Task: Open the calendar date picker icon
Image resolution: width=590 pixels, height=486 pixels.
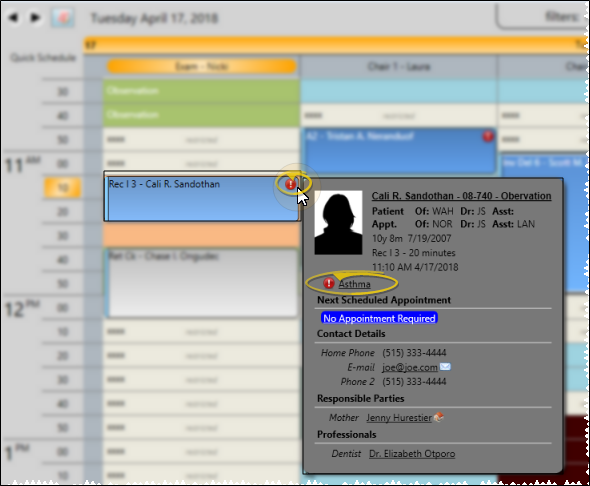Action: [62, 18]
